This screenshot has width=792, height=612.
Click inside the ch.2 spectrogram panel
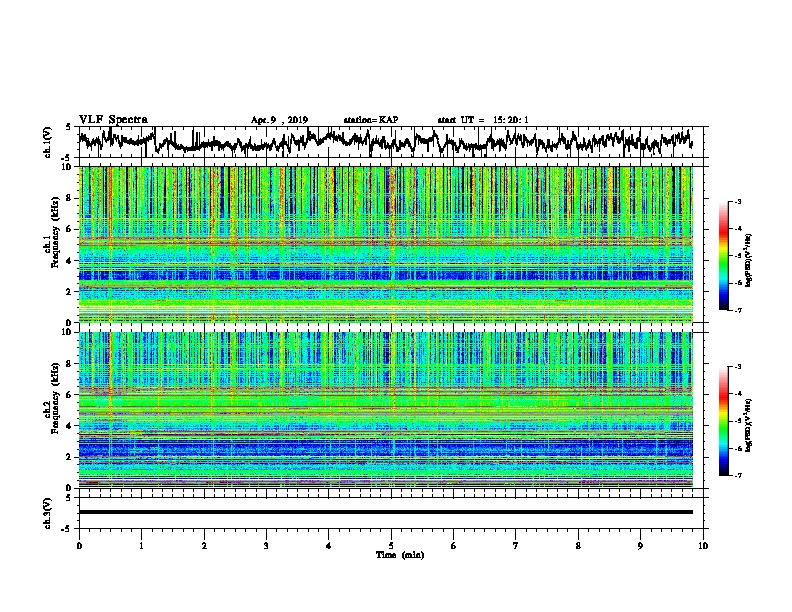tap(386, 410)
